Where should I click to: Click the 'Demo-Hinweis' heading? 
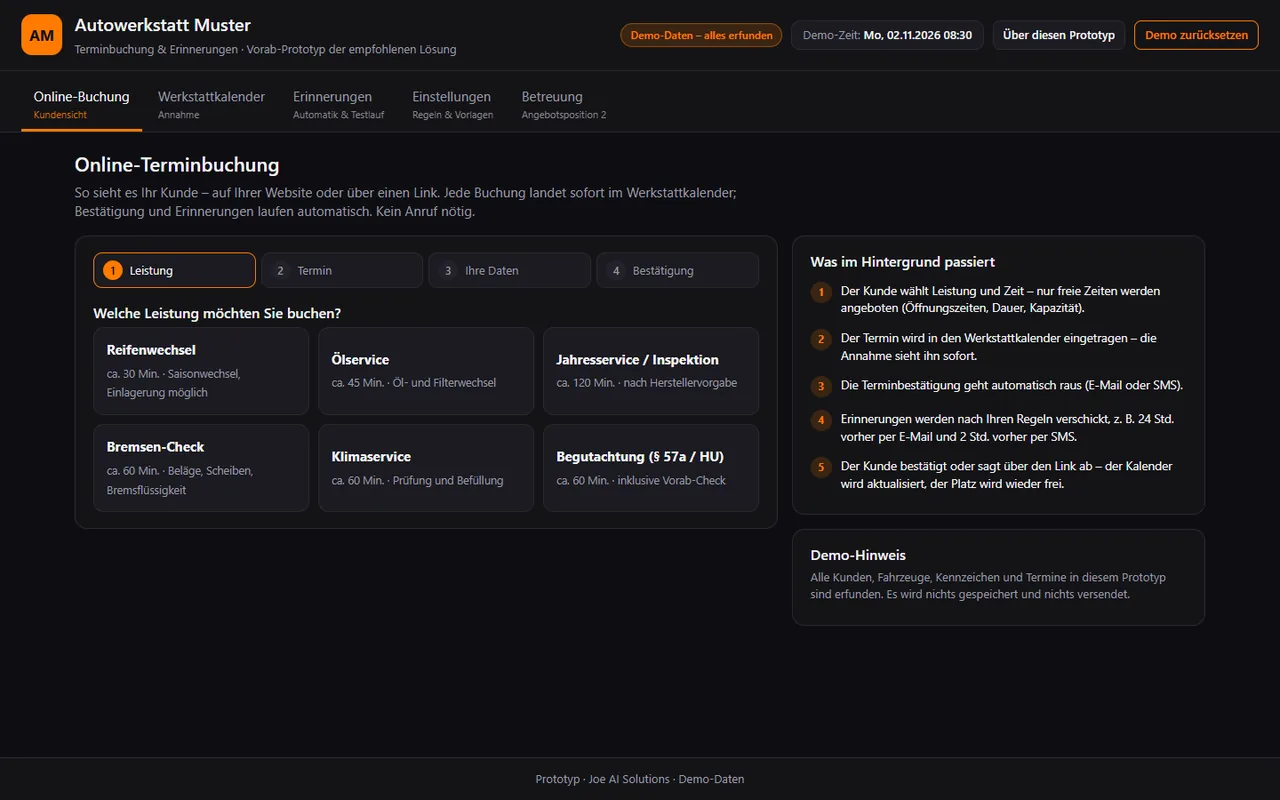[x=858, y=555]
